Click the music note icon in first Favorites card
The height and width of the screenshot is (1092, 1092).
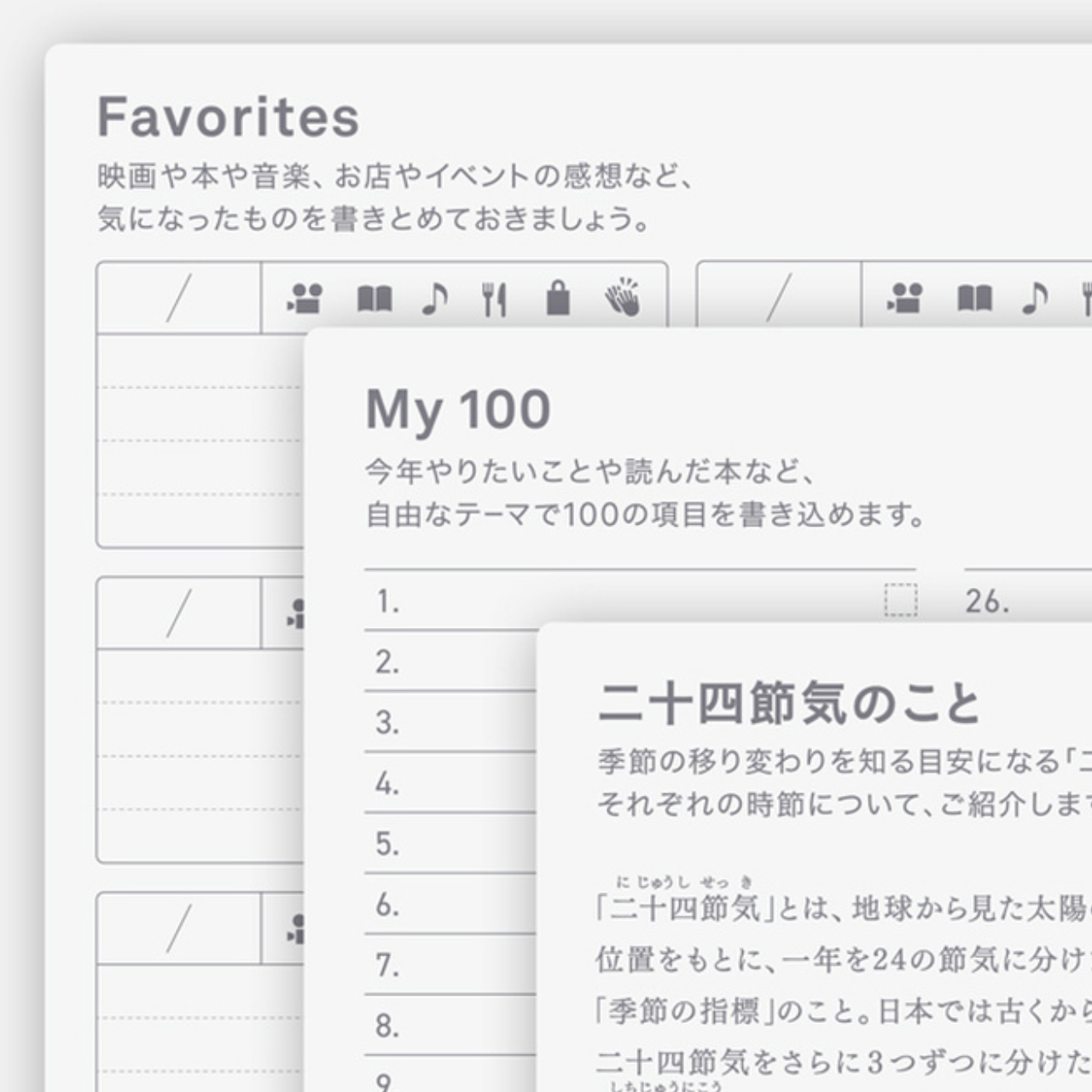[x=435, y=299]
